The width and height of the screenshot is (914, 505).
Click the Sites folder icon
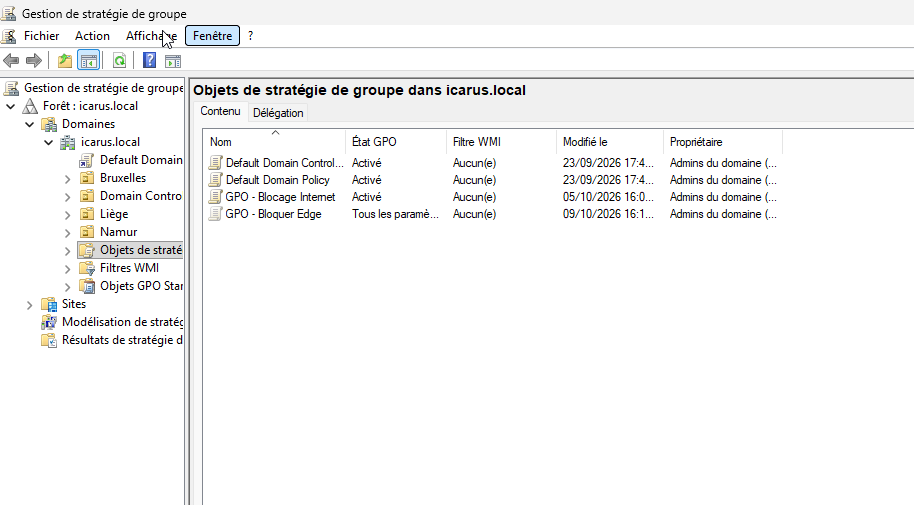pyautogui.click(x=49, y=304)
